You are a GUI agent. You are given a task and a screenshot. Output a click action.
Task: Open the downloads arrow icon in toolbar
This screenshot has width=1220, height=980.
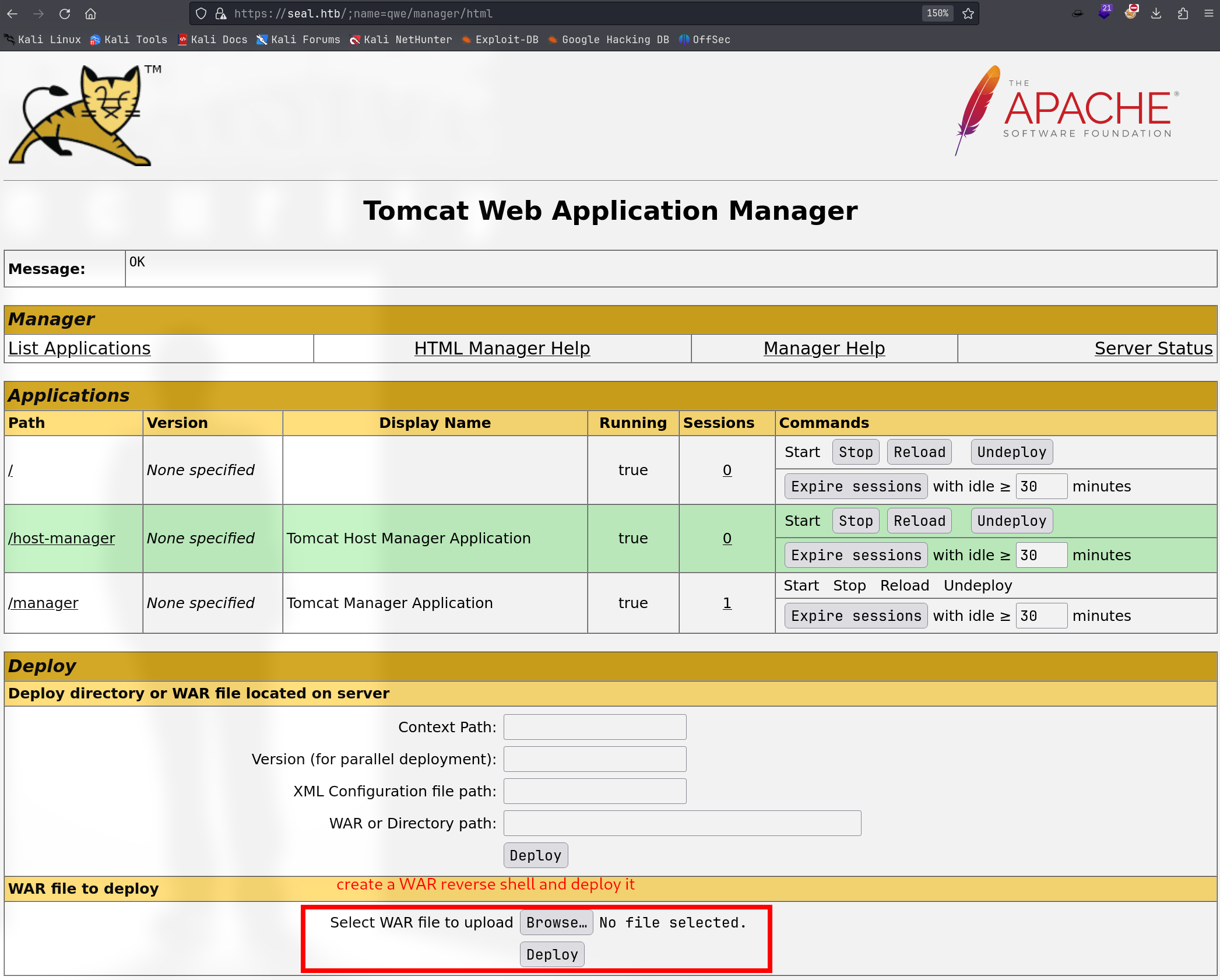[1156, 13]
